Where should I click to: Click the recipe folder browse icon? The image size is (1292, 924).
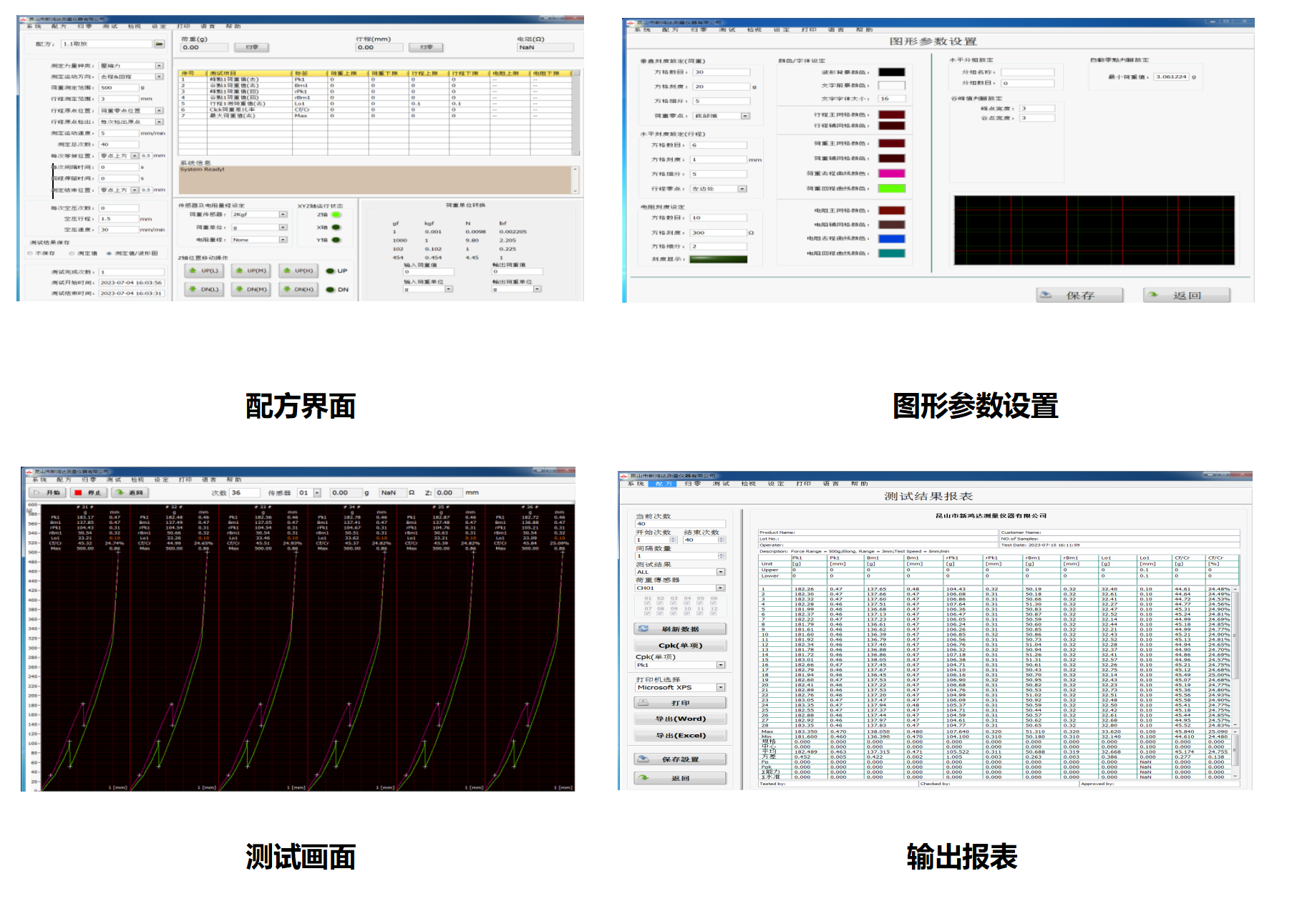tap(159, 44)
